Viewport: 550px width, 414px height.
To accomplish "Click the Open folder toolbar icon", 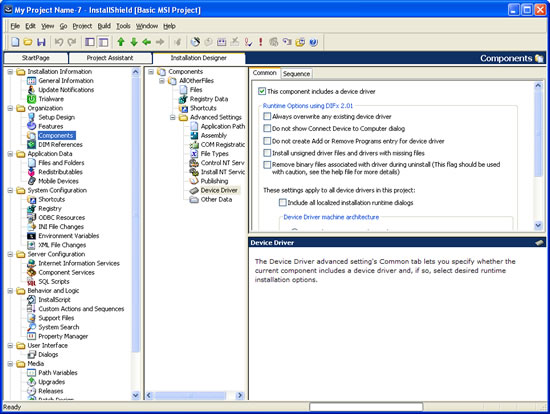I will pos(28,42).
